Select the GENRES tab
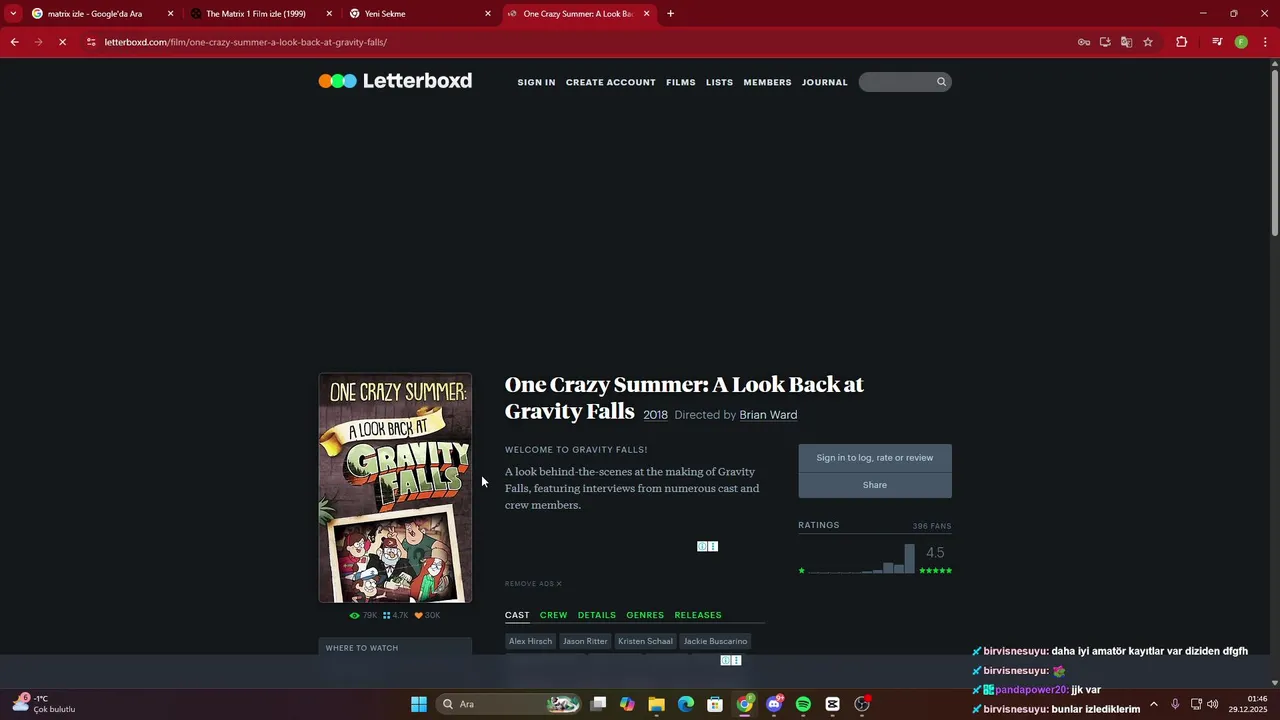Screen dimensions: 1280x720 pos(645,615)
